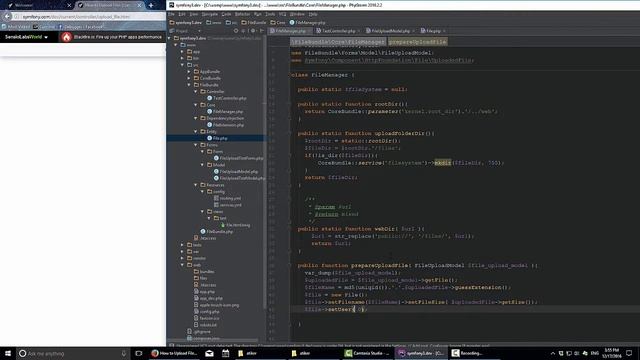Collapse the src folder

pos(182,65)
